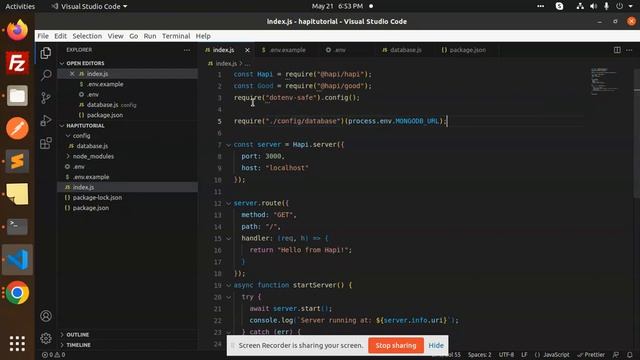The height and width of the screenshot is (360, 640).
Task: Open Run and Debug view
Action: [46, 120]
